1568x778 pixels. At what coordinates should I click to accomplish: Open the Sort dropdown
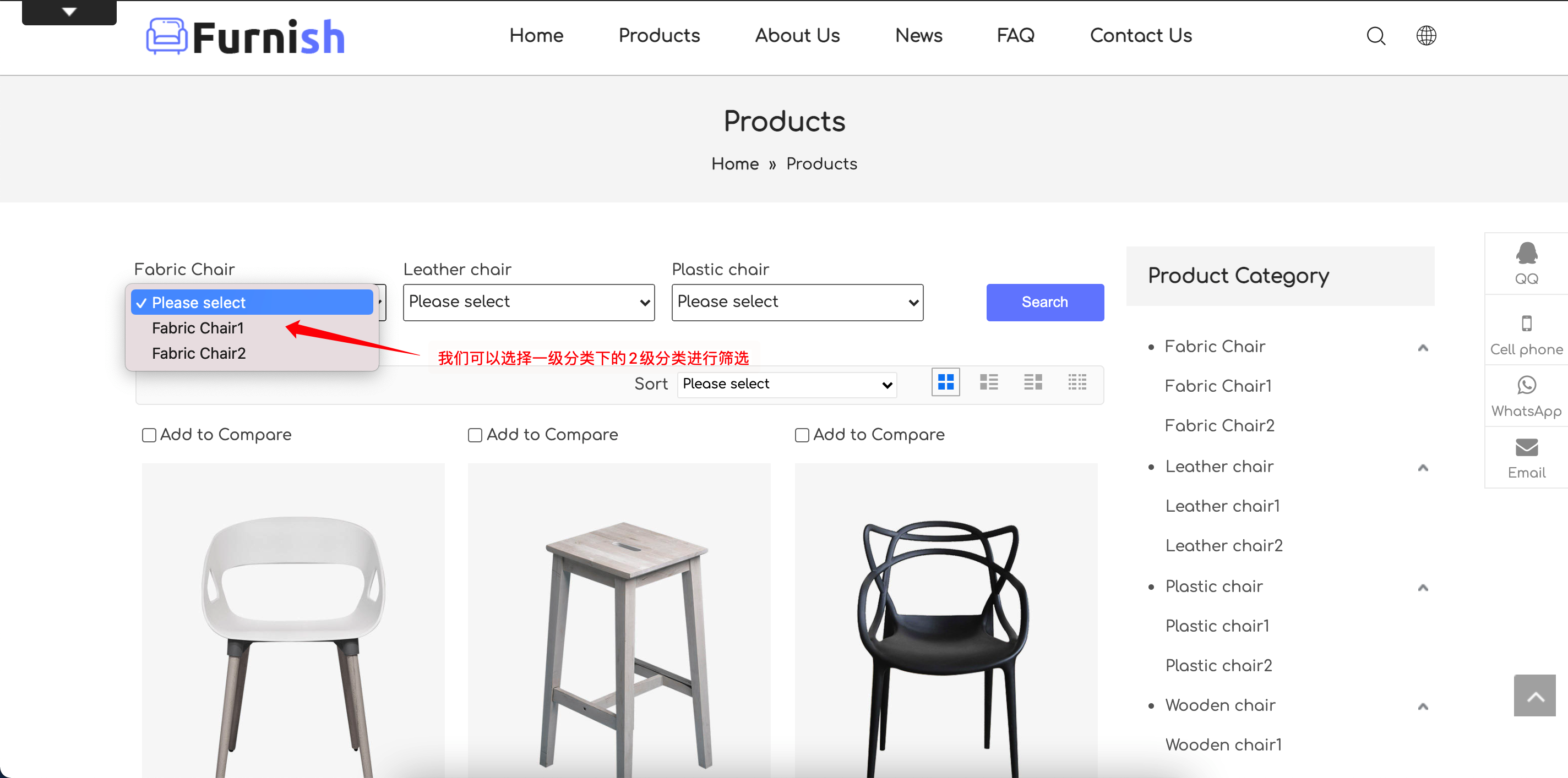[786, 384]
